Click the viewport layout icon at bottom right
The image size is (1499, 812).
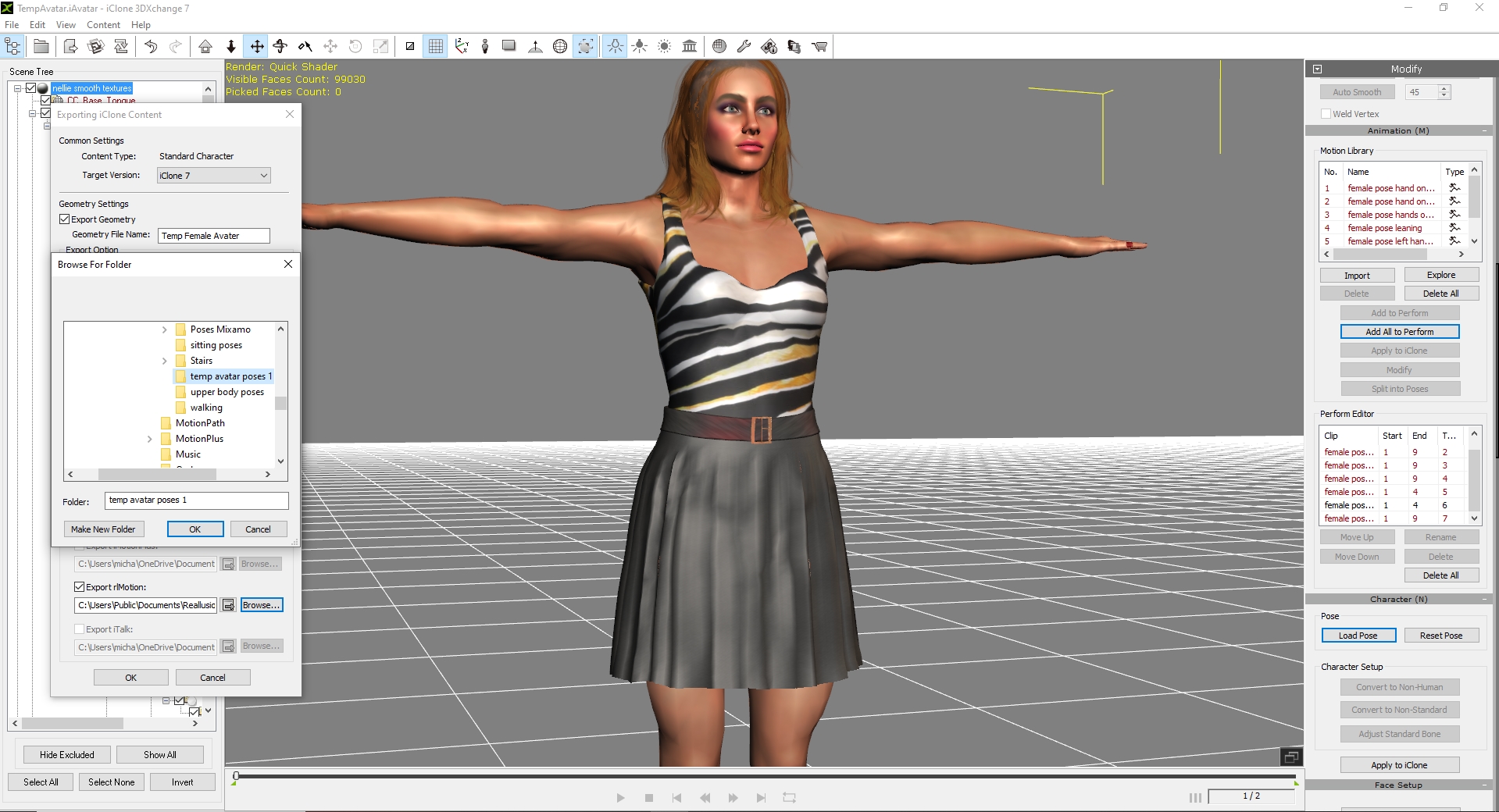coord(1291,757)
